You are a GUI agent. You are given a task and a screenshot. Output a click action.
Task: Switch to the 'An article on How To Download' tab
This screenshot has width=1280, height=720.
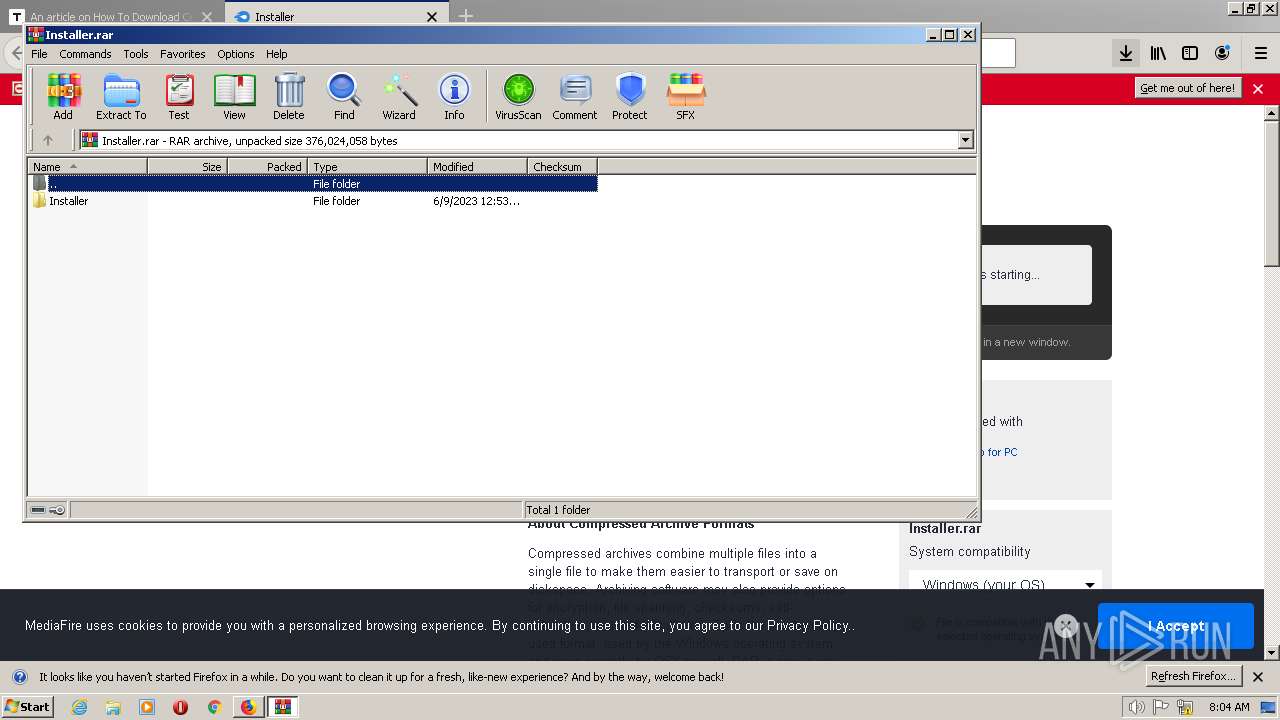click(x=112, y=16)
